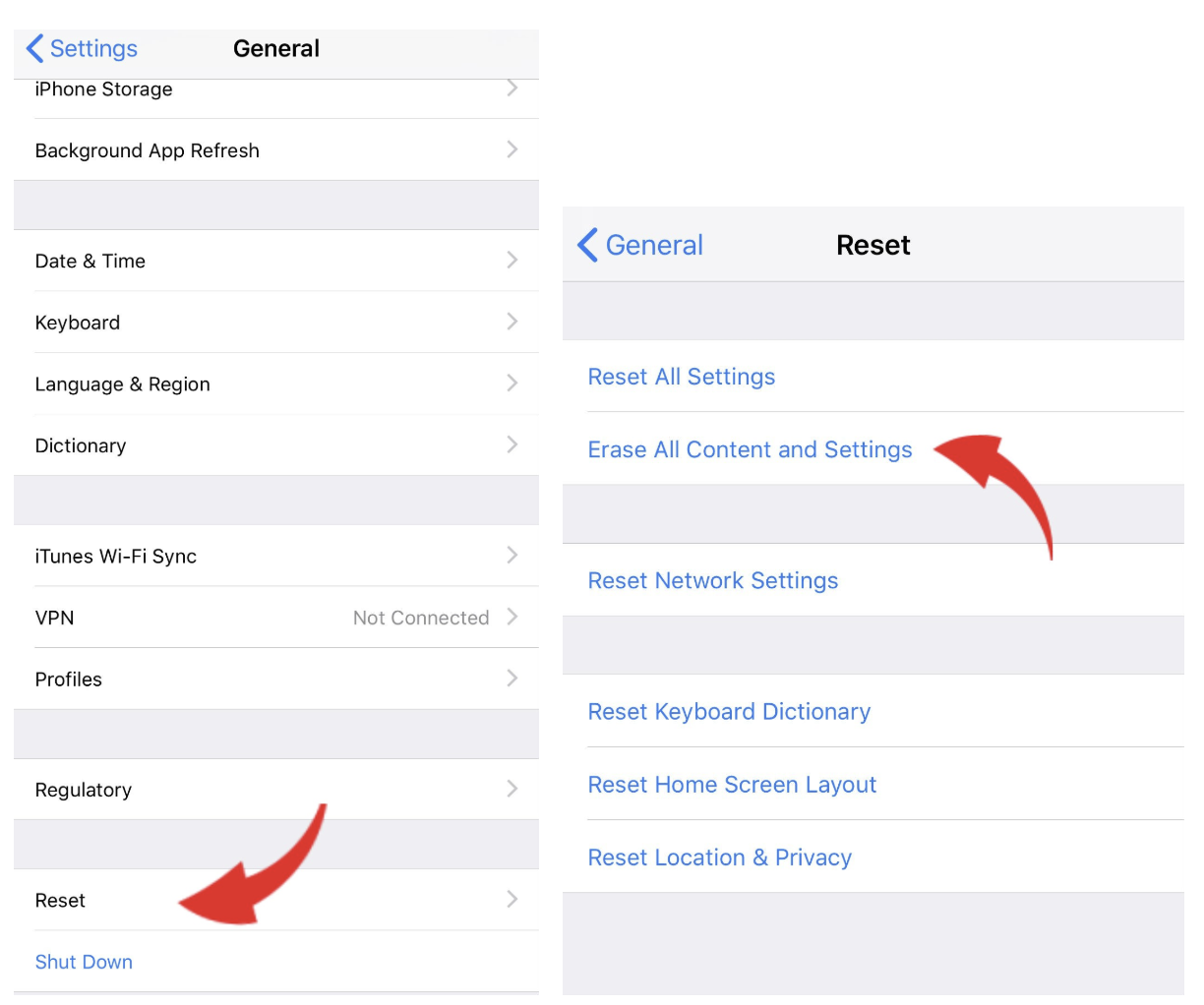Viewport: 1204px width, 1005px height.
Task: Tap the chevron next to iPhone Storage
Action: 512,88
